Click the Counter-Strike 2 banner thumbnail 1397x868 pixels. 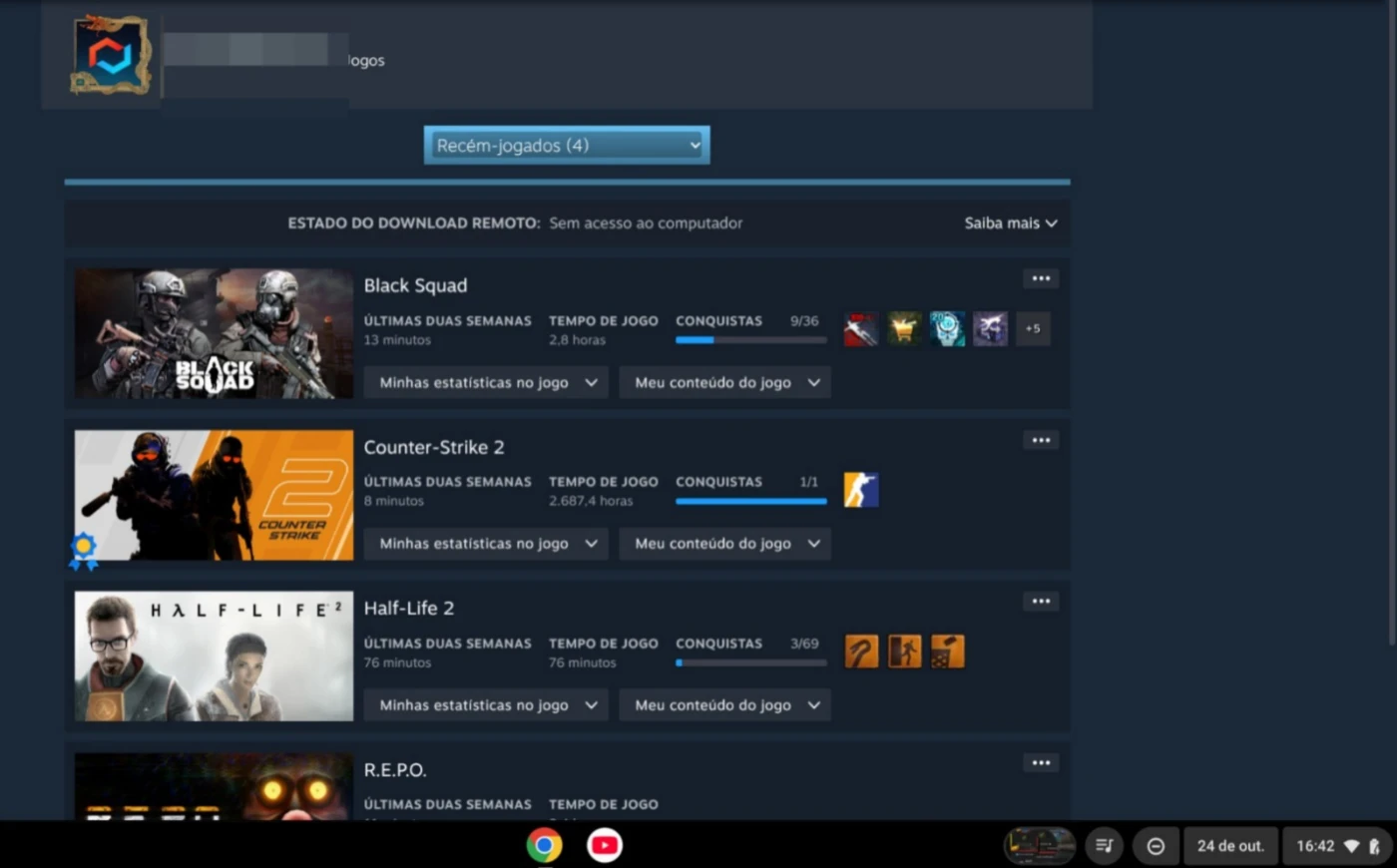[x=214, y=495]
